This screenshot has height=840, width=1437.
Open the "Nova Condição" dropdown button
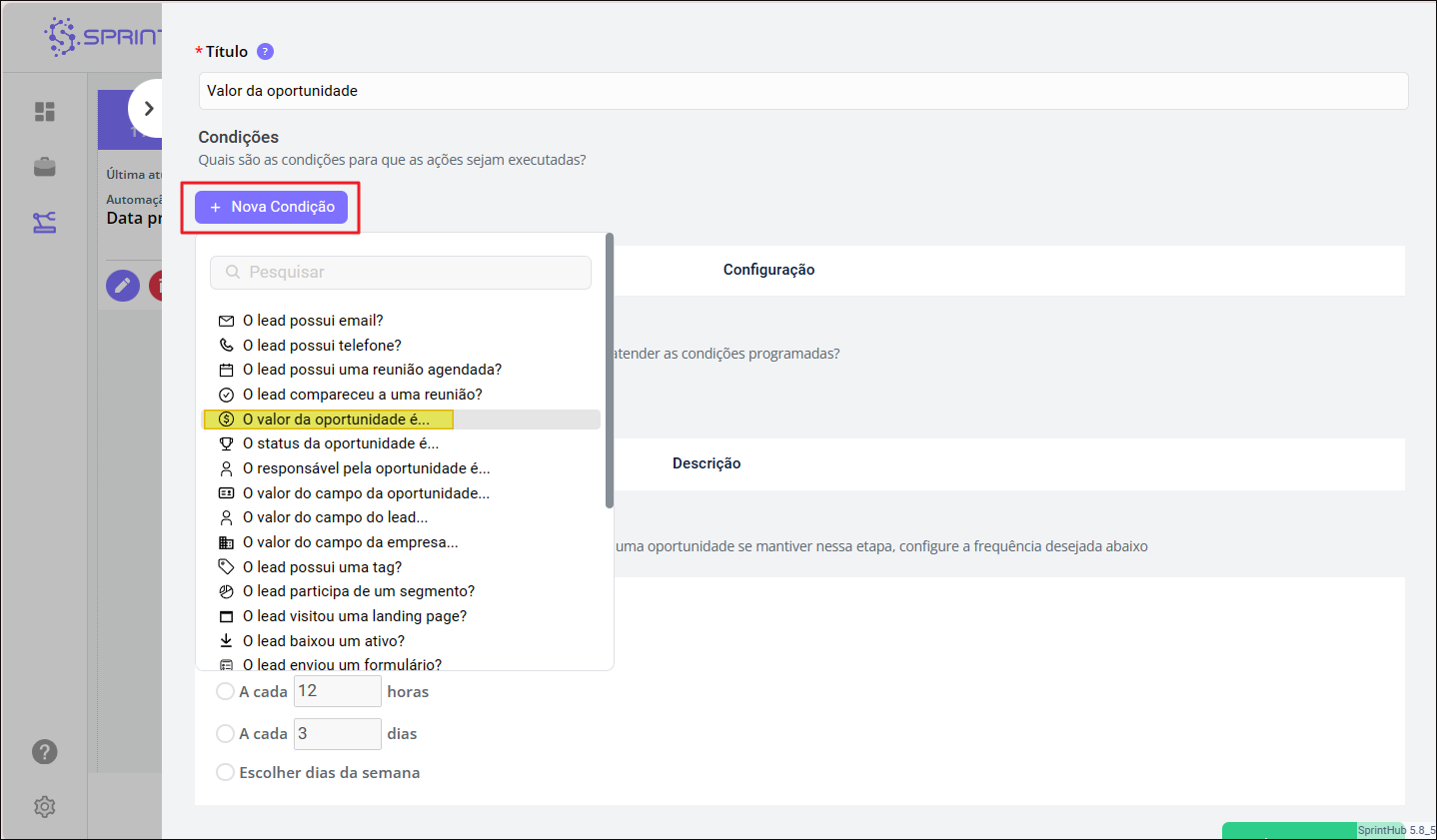click(272, 207)
